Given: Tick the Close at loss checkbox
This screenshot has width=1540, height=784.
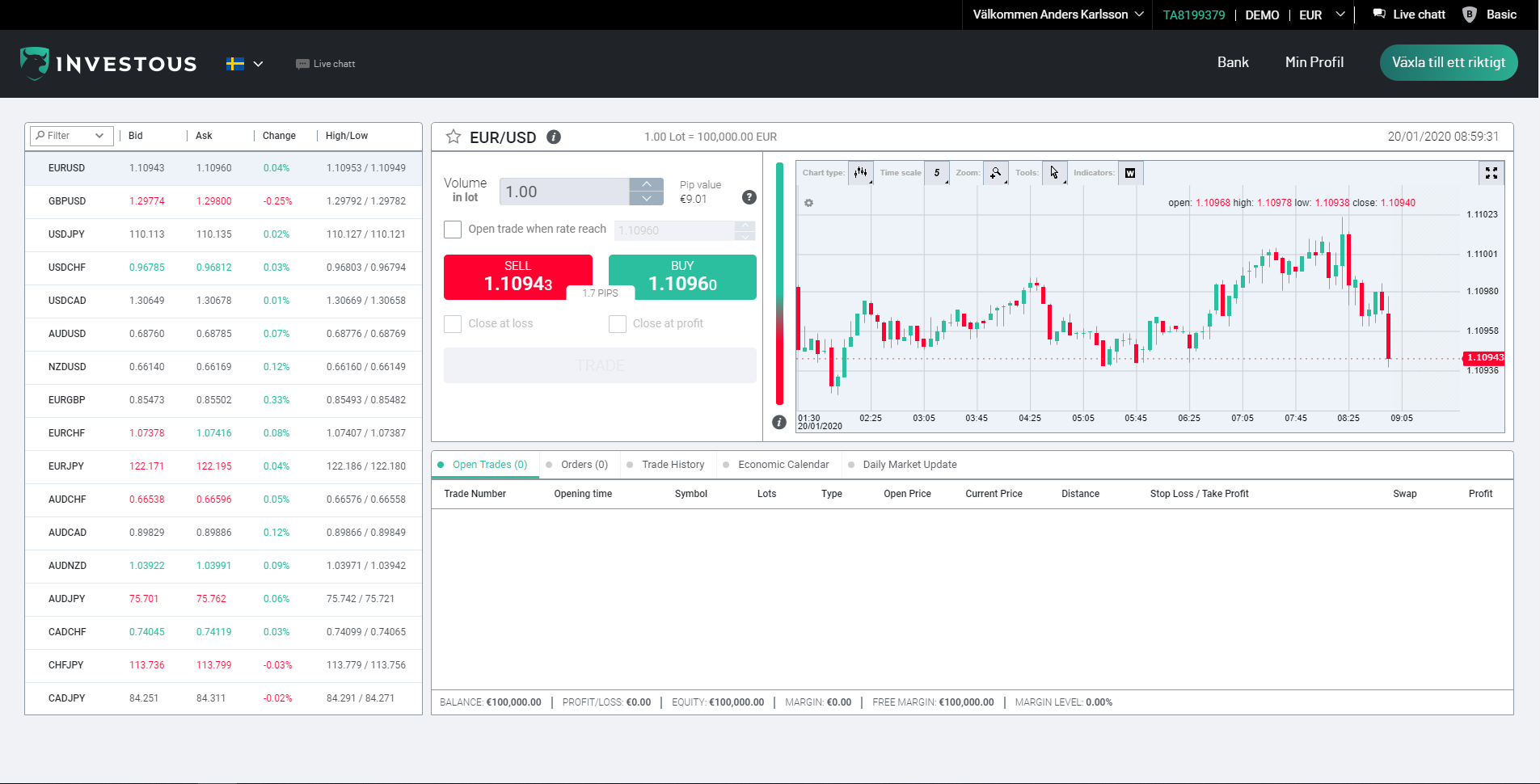Looking at the screenshot, I should coord(453,324).
